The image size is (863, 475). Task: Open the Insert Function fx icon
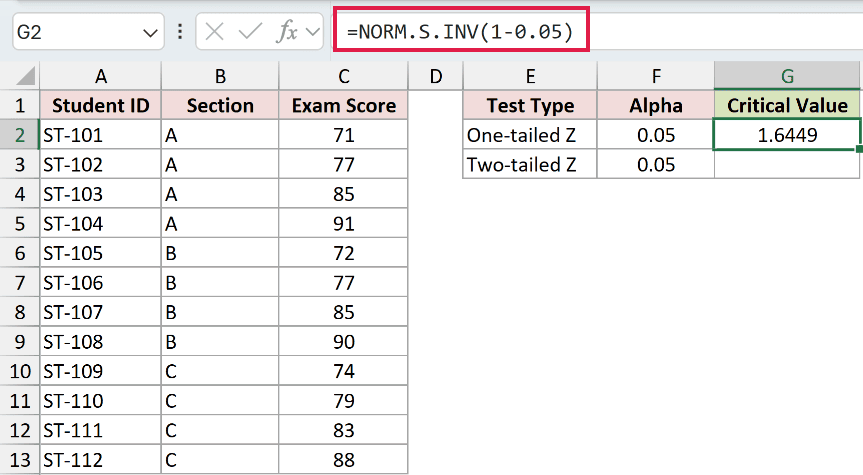(287, 32)
